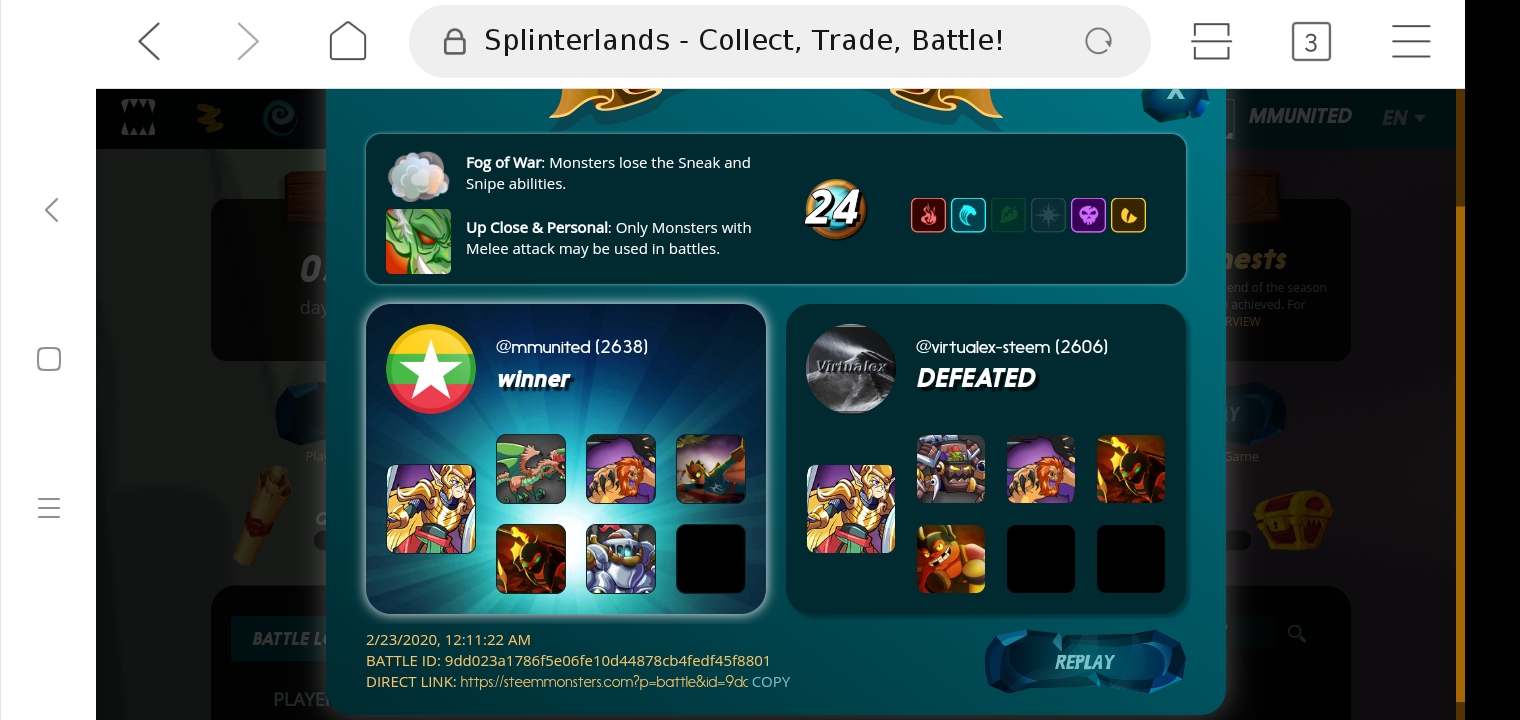Click winner's gold dragon summoner card
The height and width of the screenshot is (720, 1520).
point(431,509)
